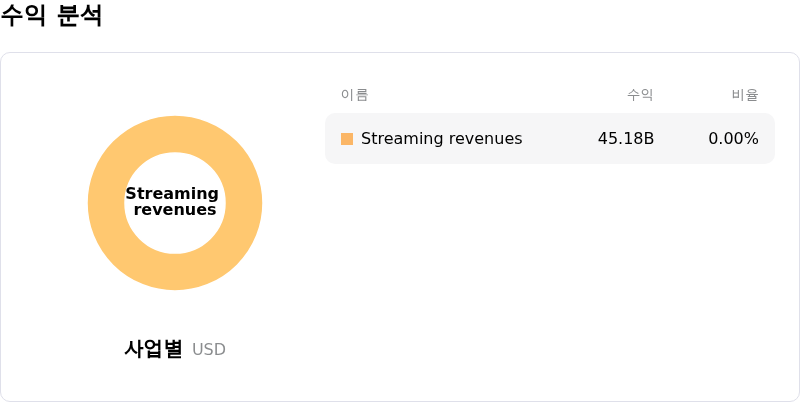Click the USD currency label
This screenshot has height=402, width=800.
click(x=209, y=350)
